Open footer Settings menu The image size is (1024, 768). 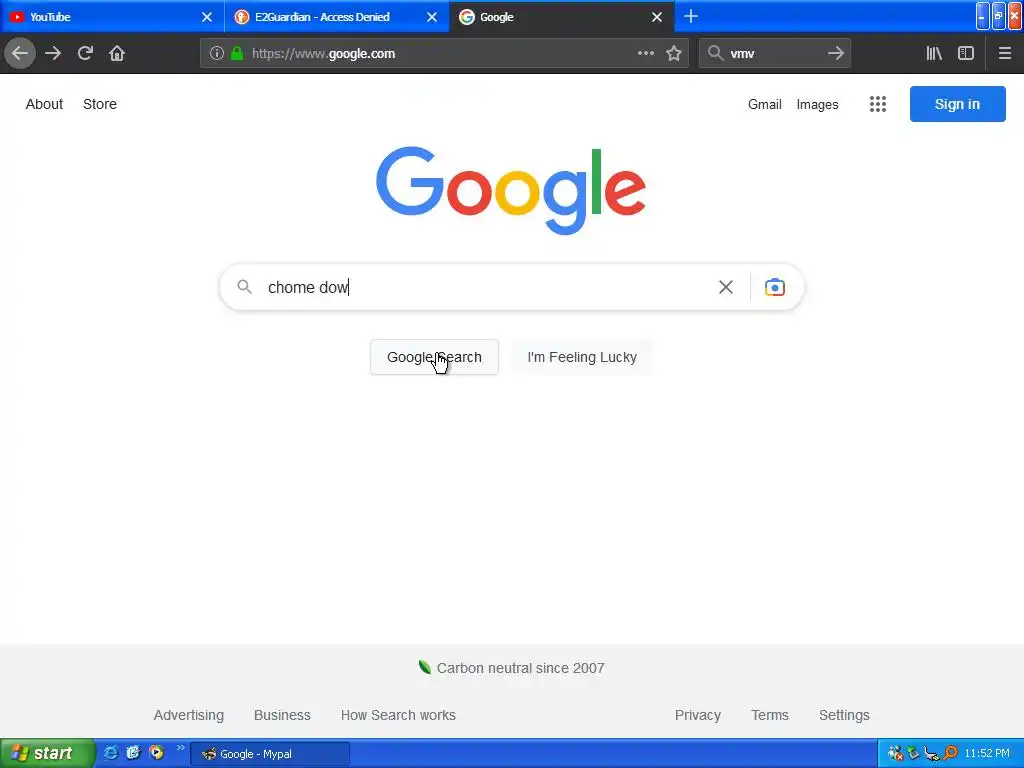click(x=844, y=715)
